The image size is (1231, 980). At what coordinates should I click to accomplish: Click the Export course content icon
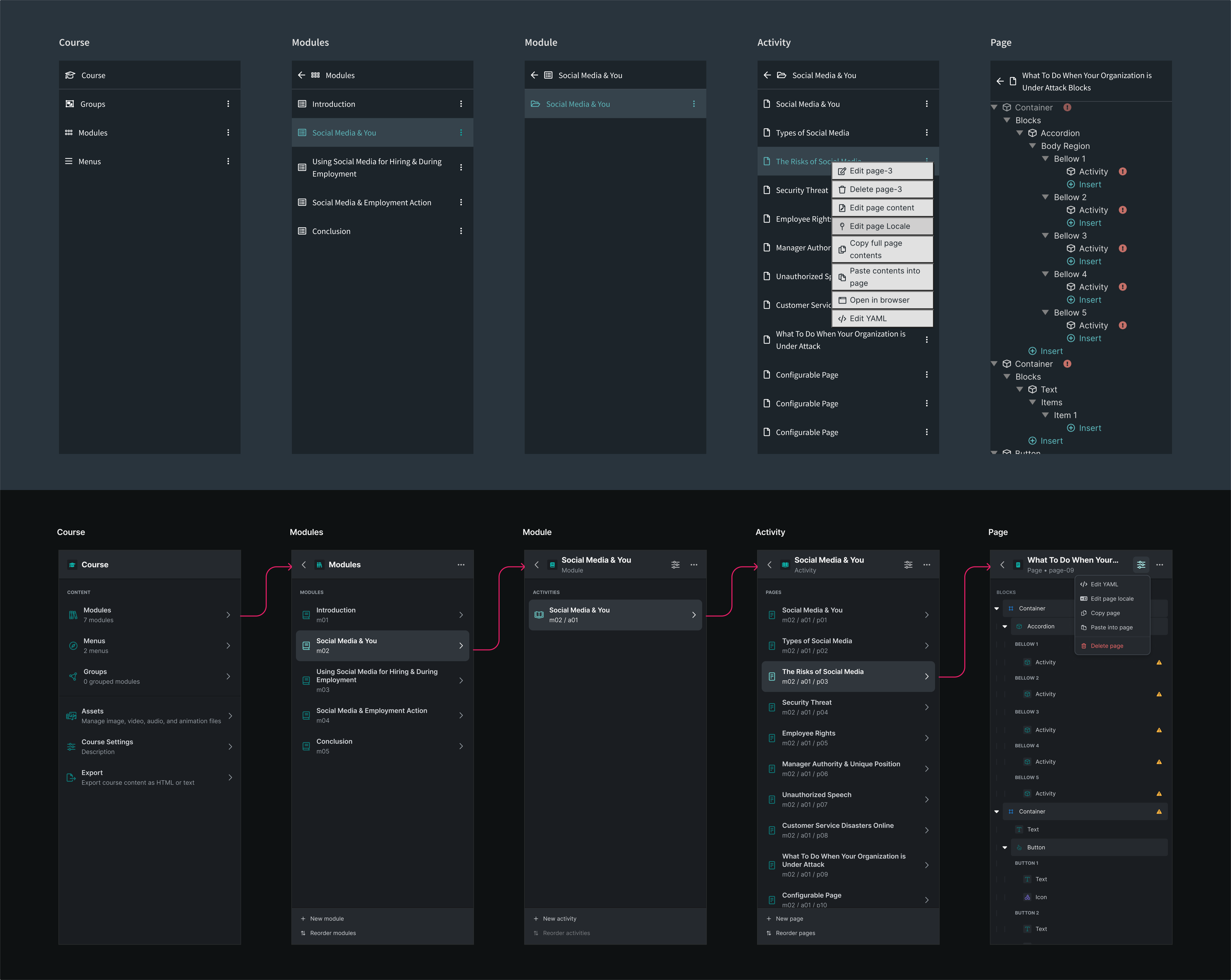coord(71,777)
